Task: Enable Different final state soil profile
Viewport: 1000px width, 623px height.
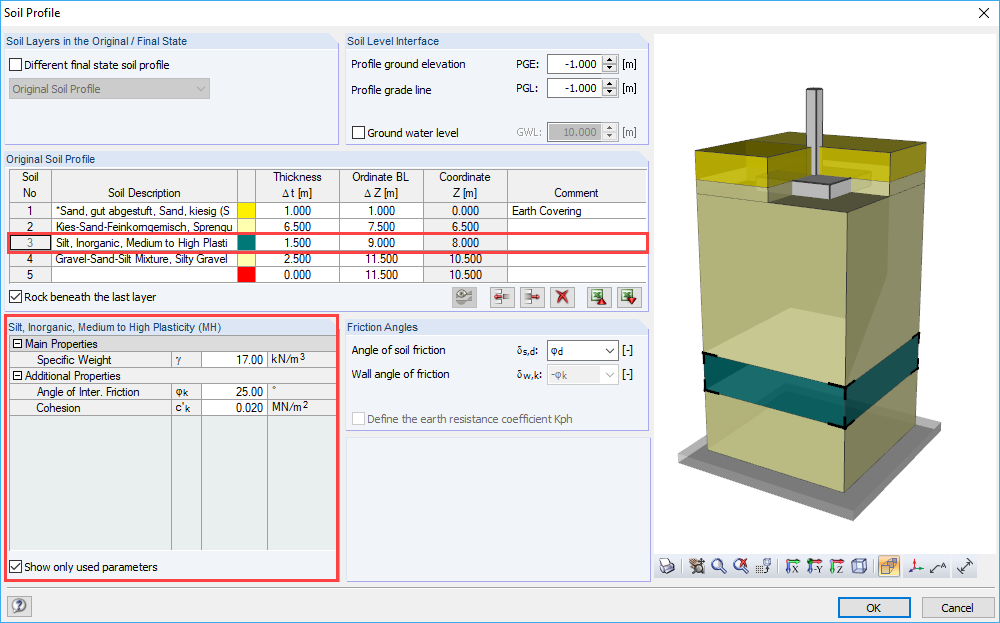Action: pos(16,65)
